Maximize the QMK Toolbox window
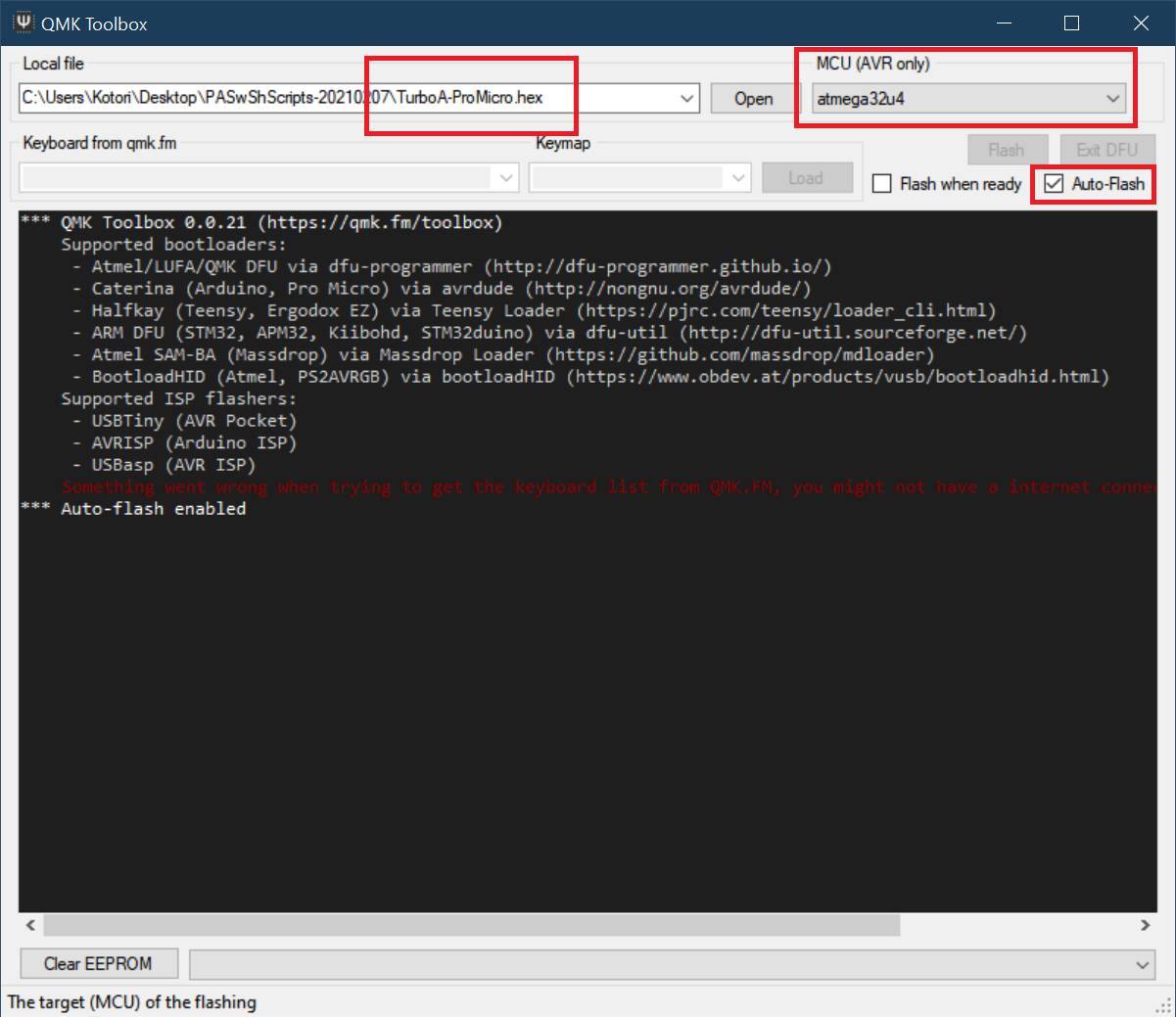 click(1071, 23)
